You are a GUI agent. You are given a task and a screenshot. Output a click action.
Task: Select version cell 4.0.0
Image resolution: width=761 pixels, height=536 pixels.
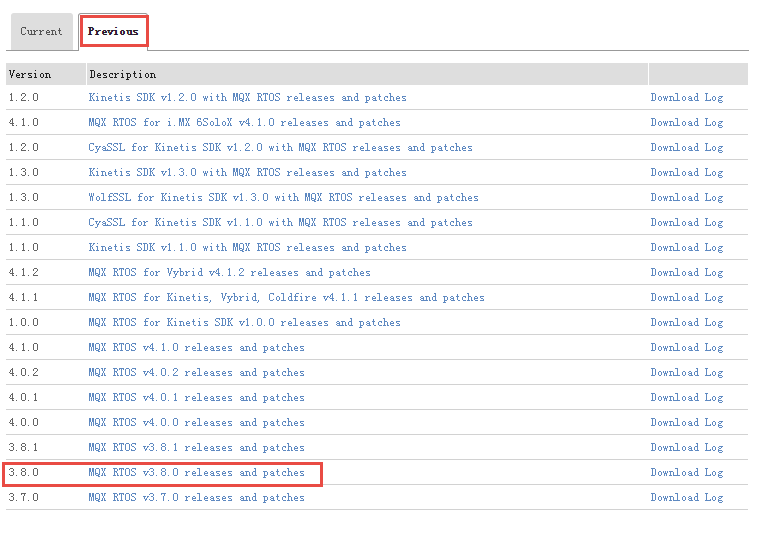pos(23,422)
